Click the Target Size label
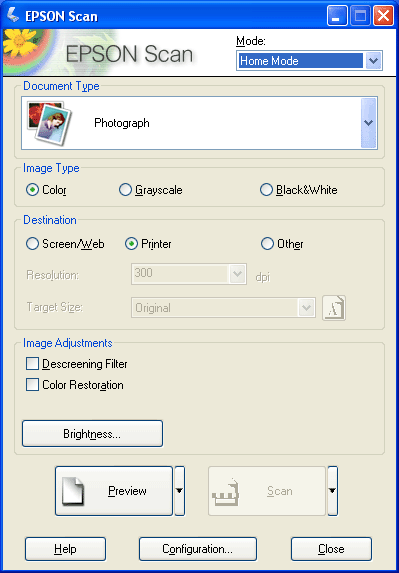The width and height of the screenshot is (399, 573). pos(55,307)
